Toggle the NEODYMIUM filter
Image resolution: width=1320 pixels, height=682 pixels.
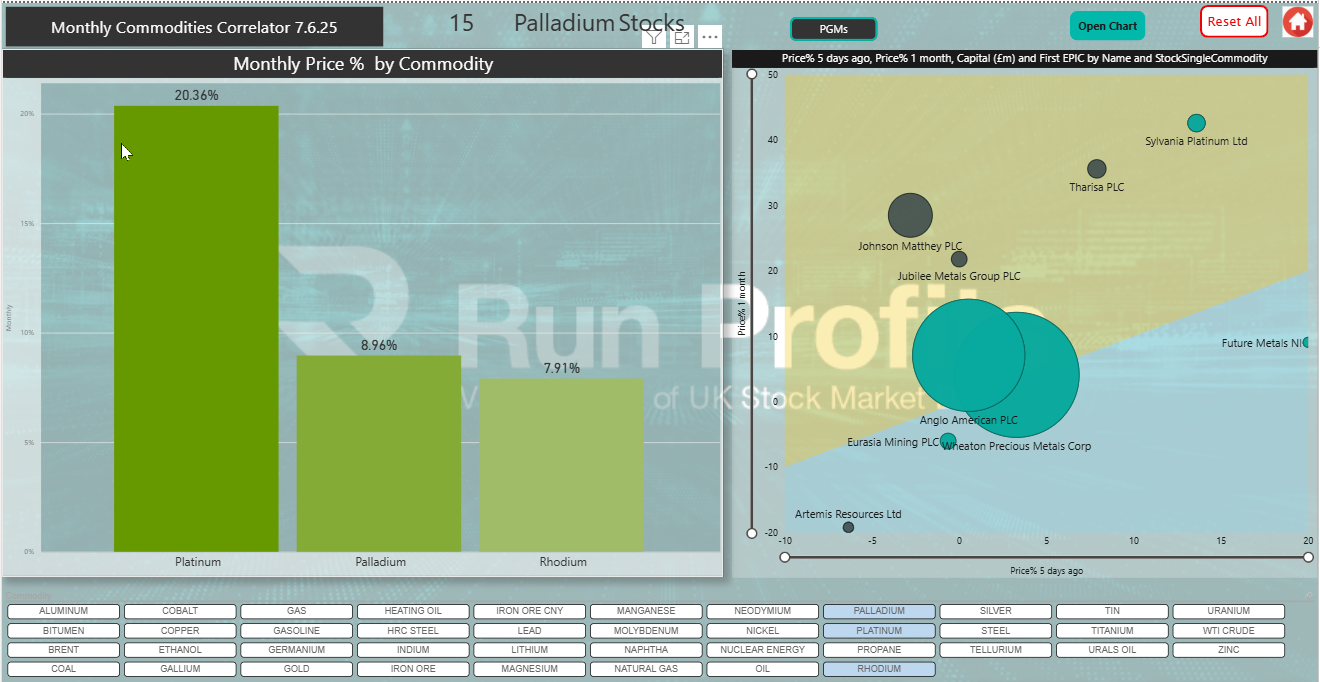tap(763, 611)
